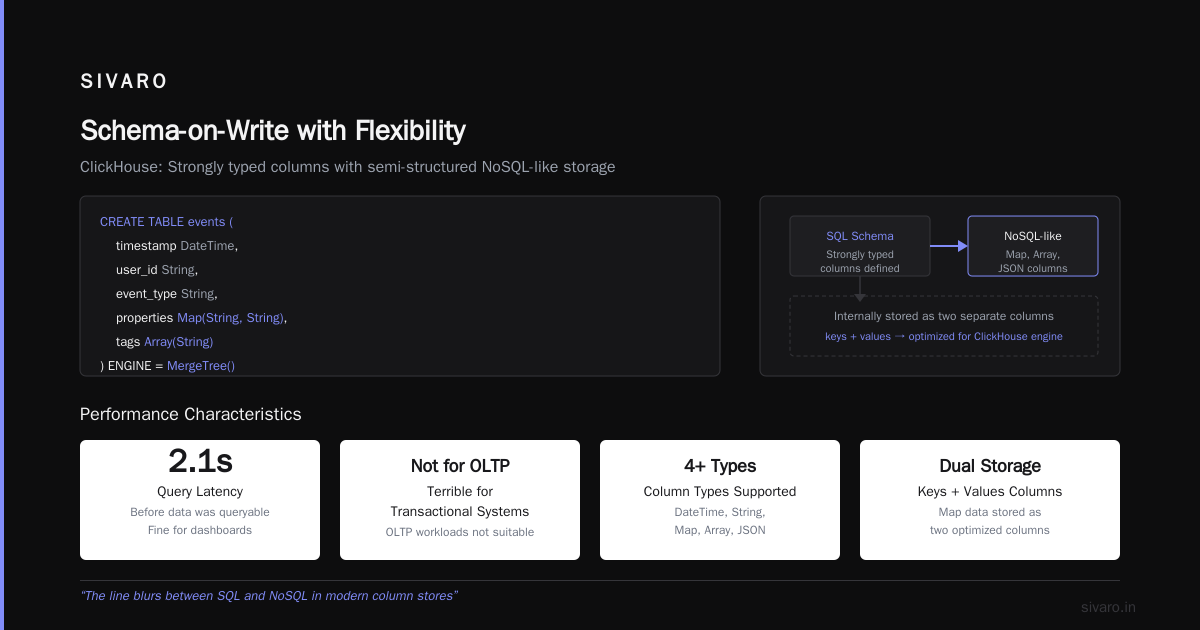Click 'keys + values → optimized for ClickHouse engine'
Screen dimensions: 1200x630
[x=944, y=337]
